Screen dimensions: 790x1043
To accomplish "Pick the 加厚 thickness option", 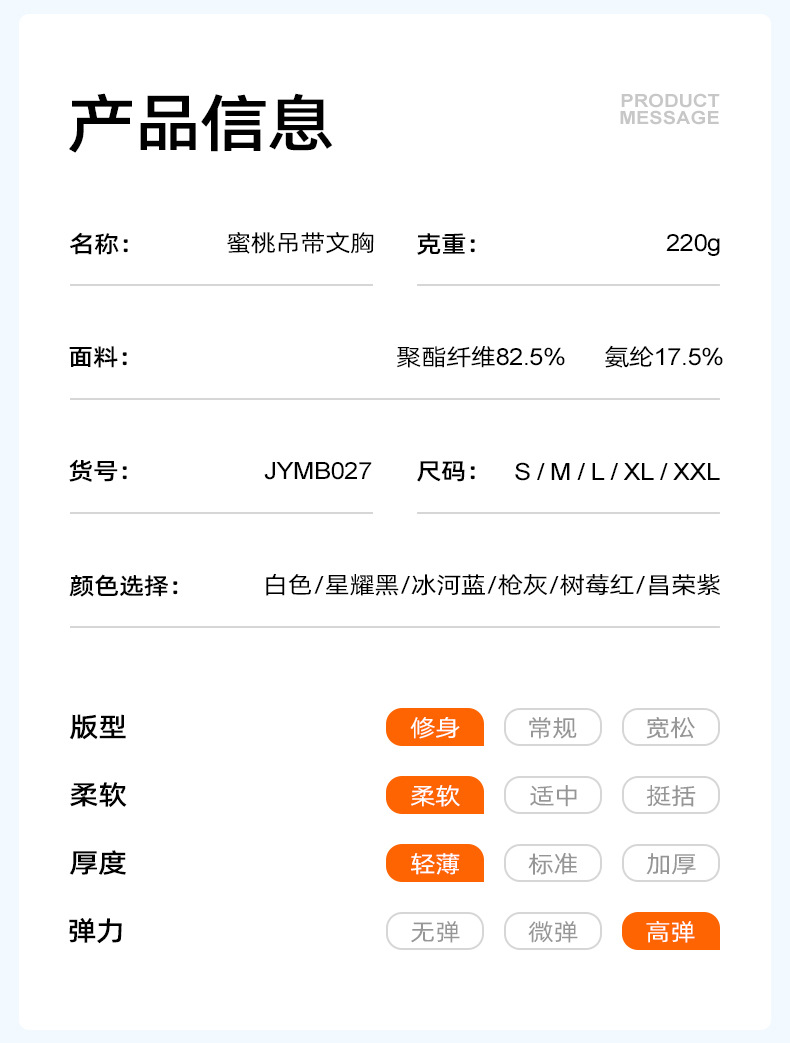I will coord(670,863).
